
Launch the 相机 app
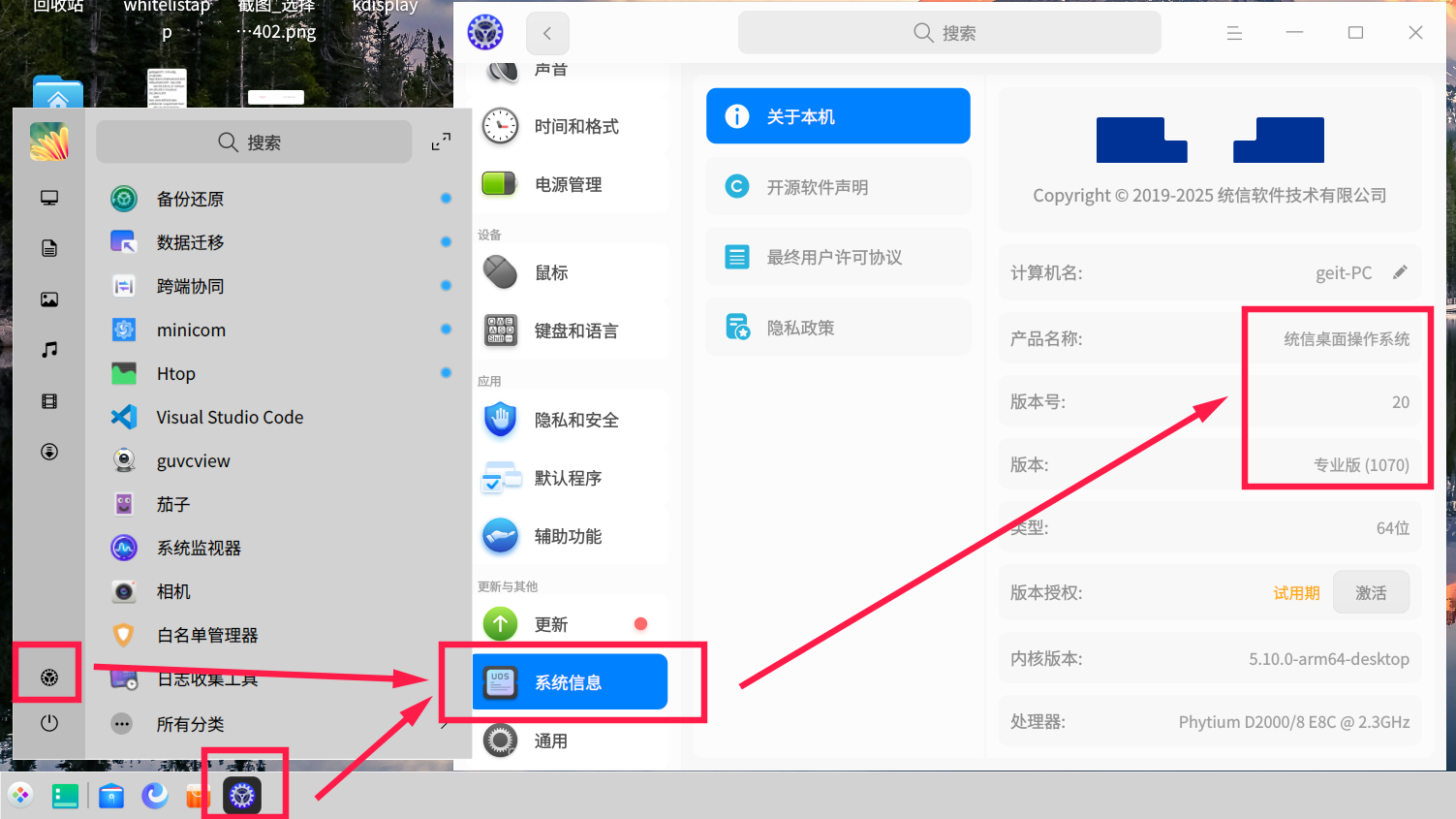coord(172,591)
